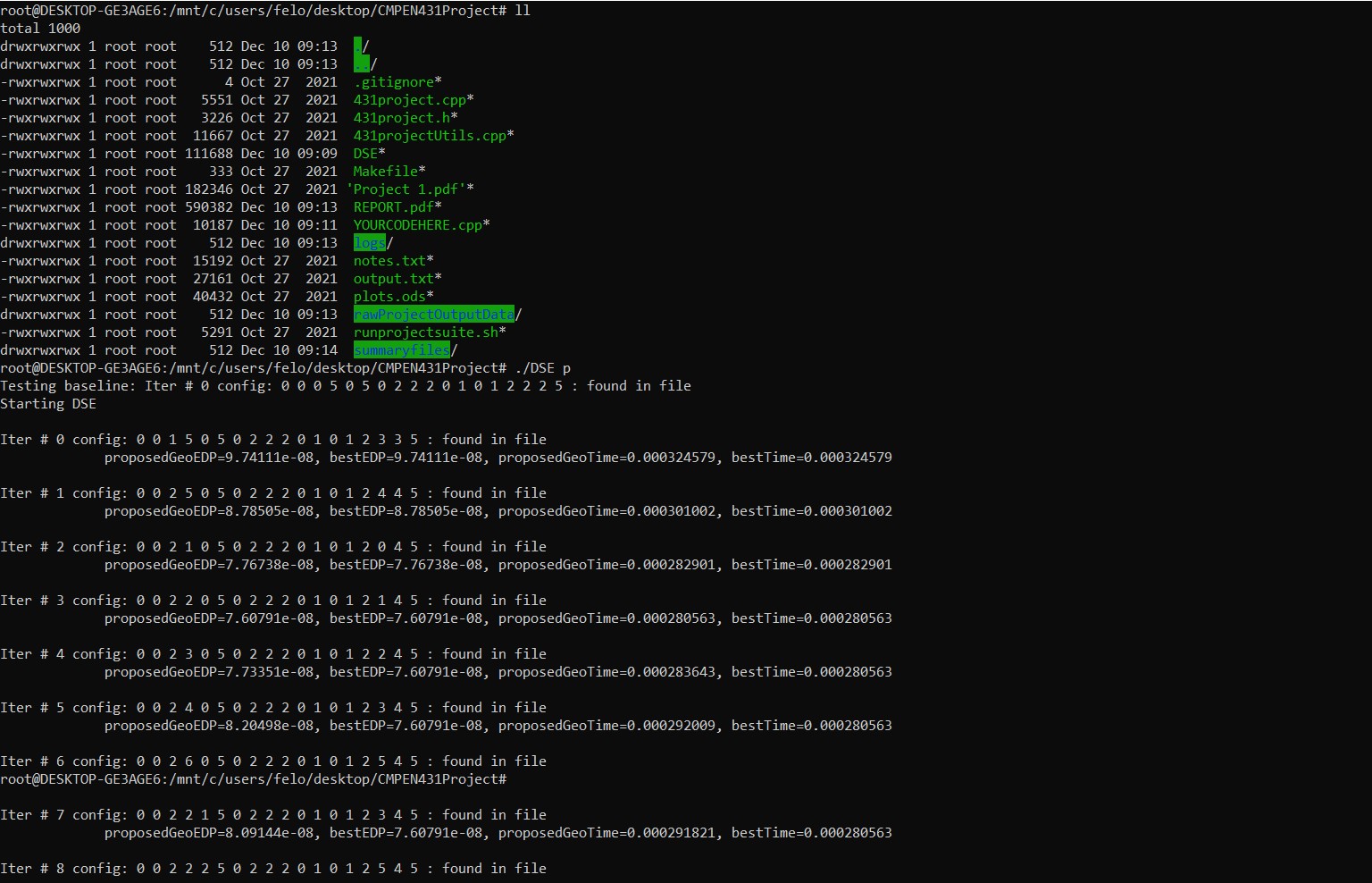This screenshot has height=883, width=1372.
Task: Click the highlighted logs directory name
Action: [x=369, y=243]
